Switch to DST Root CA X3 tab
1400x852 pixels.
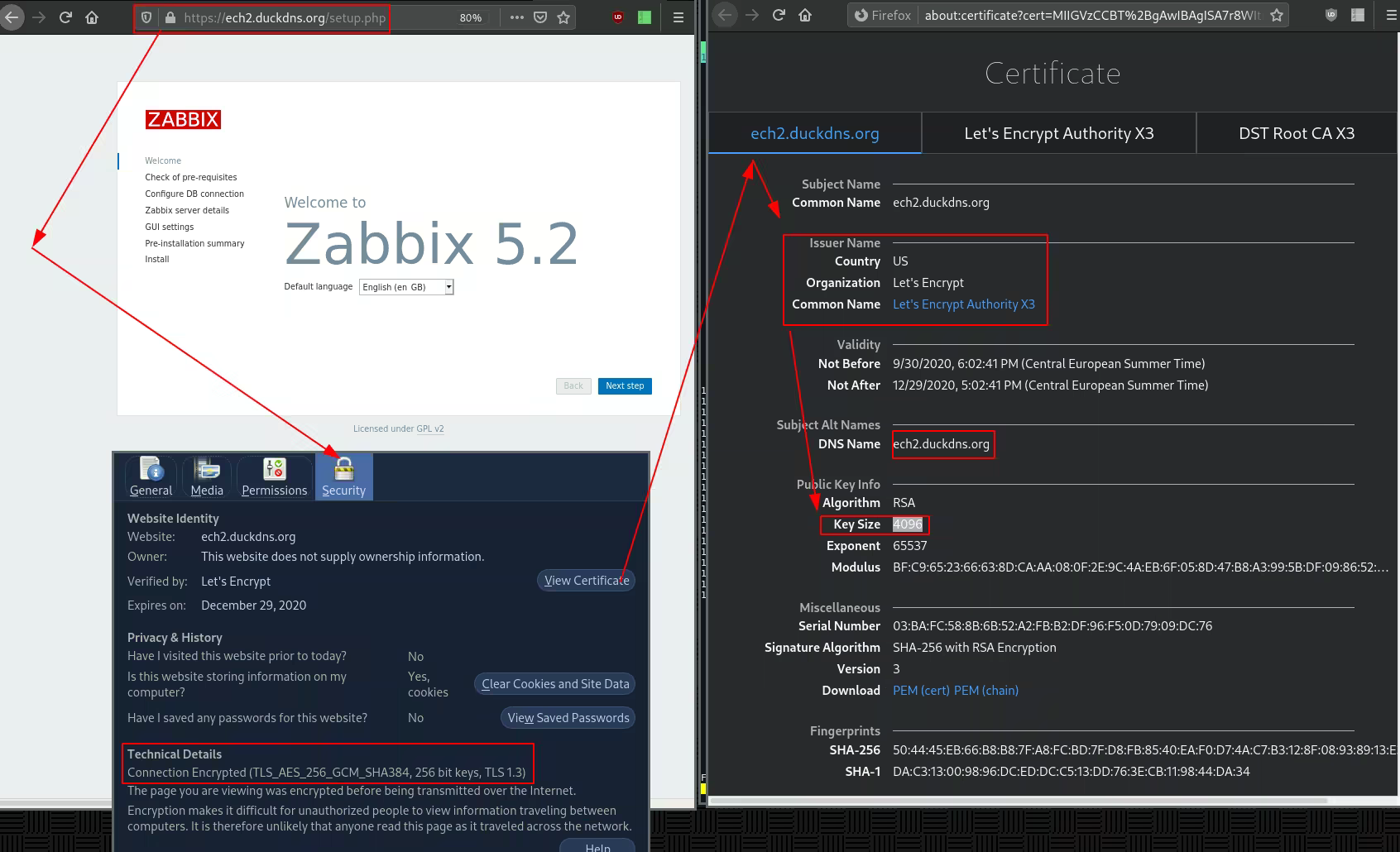tap(1297, 133)
